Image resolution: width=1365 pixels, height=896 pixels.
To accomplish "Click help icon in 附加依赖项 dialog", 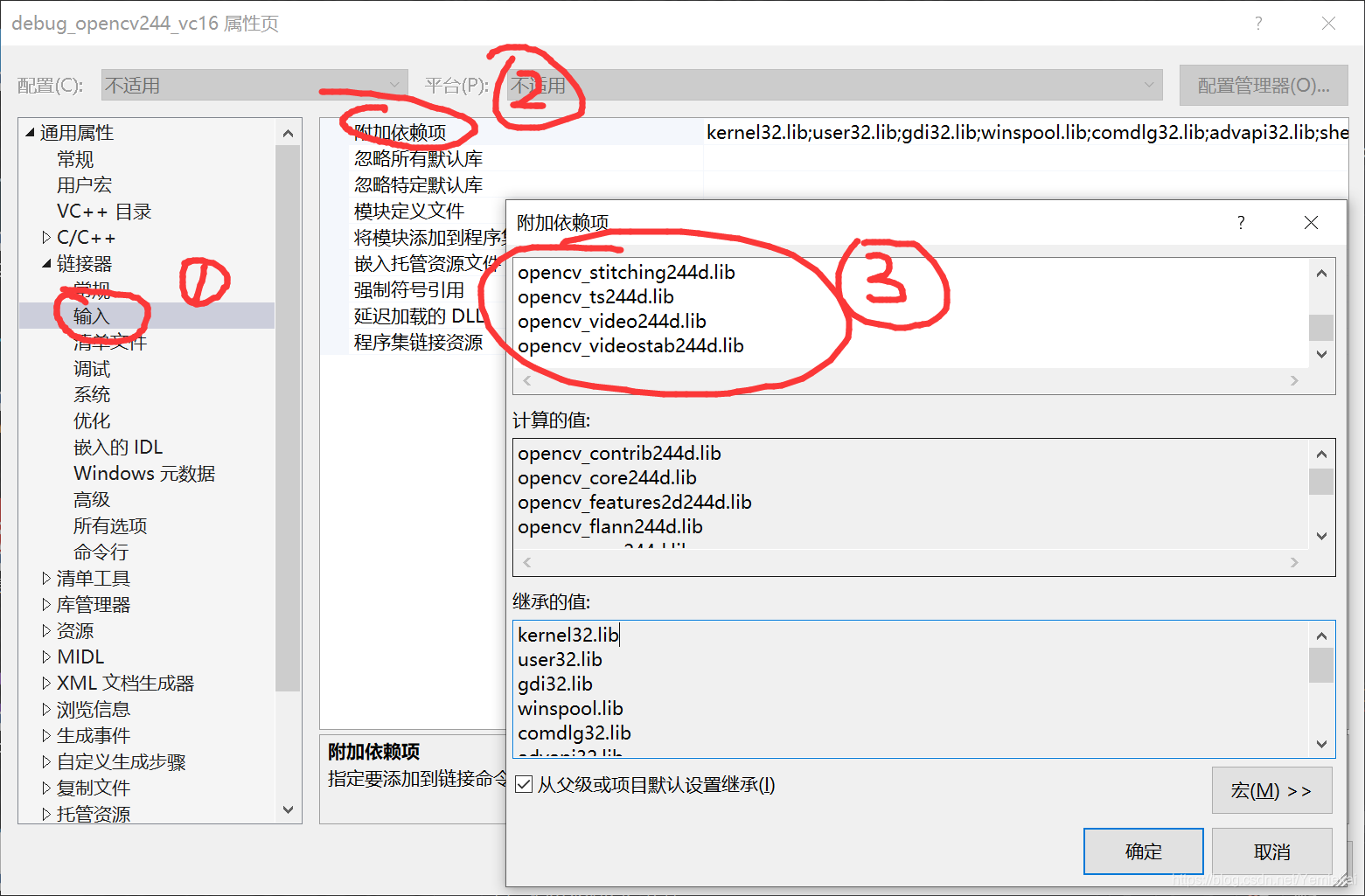I will [1241, 222].
